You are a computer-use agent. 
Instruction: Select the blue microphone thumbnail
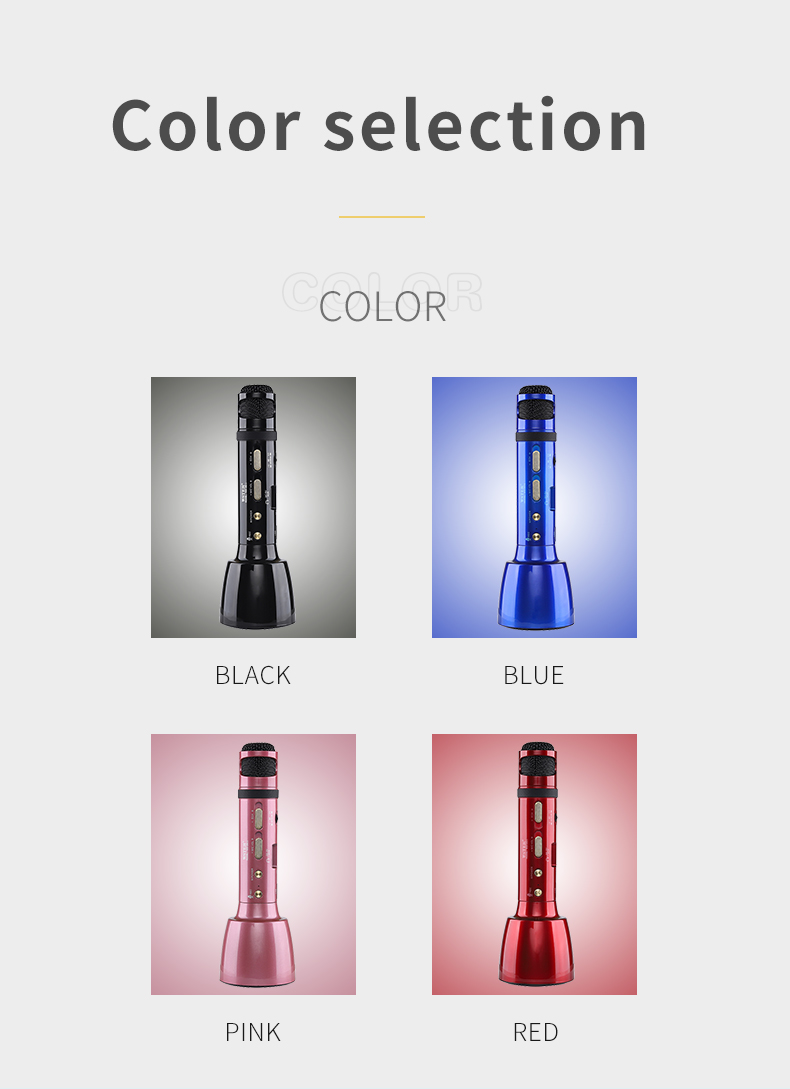pos(534,507)
